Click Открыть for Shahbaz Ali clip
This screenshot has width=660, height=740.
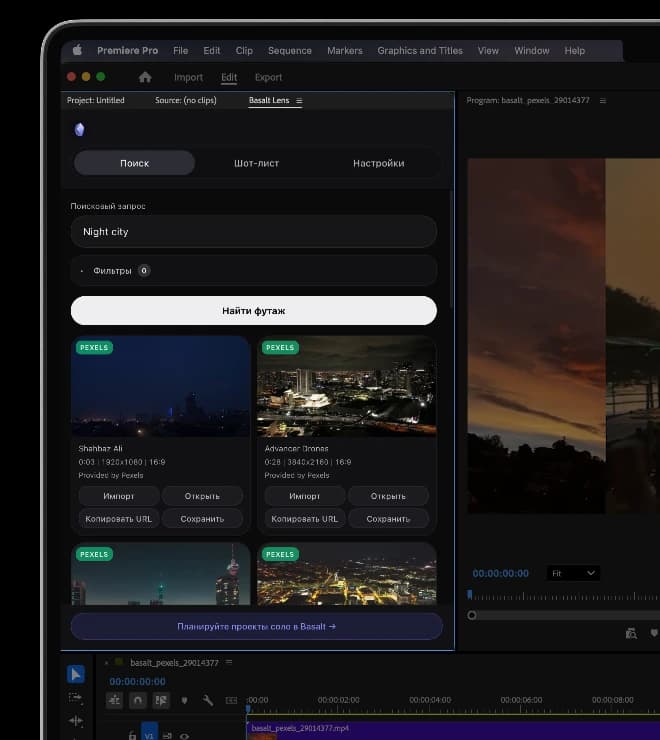pyautogui.click(x=202, y=496)
